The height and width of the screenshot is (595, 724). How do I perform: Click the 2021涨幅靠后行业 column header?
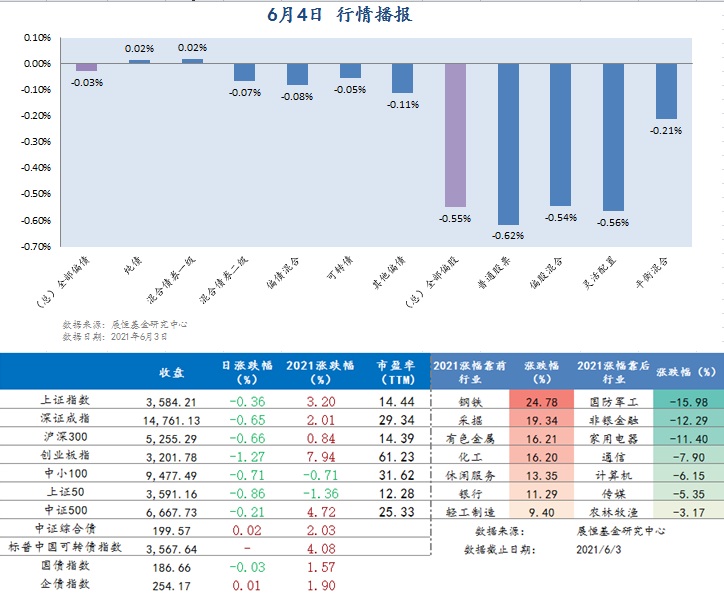pyautogui.click(x=614, y=372)
